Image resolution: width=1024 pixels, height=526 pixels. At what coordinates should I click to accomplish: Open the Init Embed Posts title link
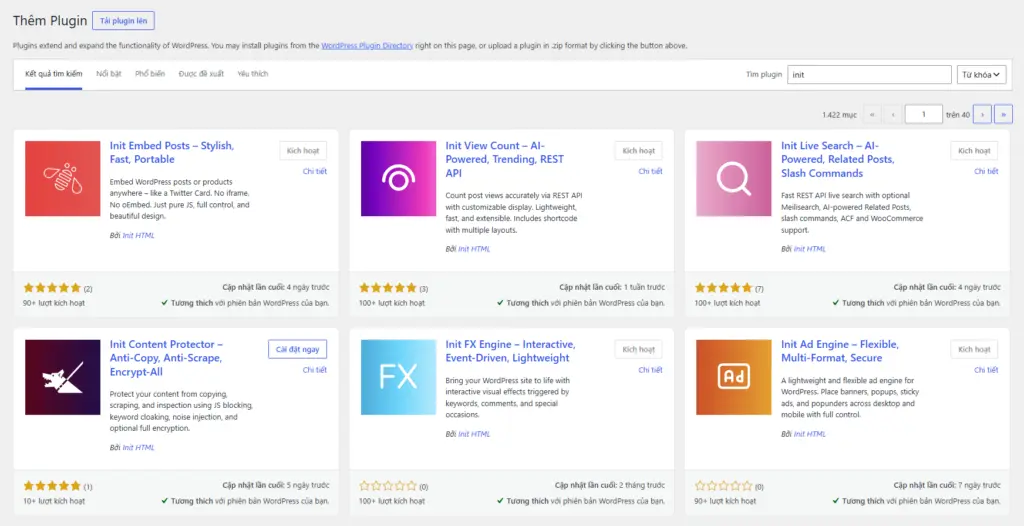[172, 152]
